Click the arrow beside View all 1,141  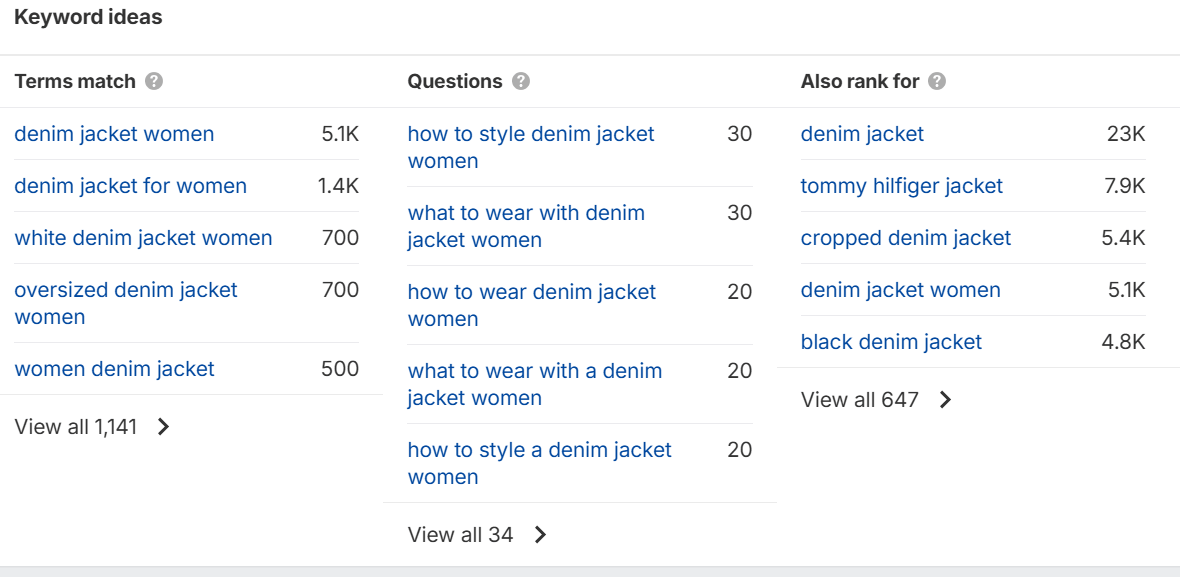click(x=163, y=426)
